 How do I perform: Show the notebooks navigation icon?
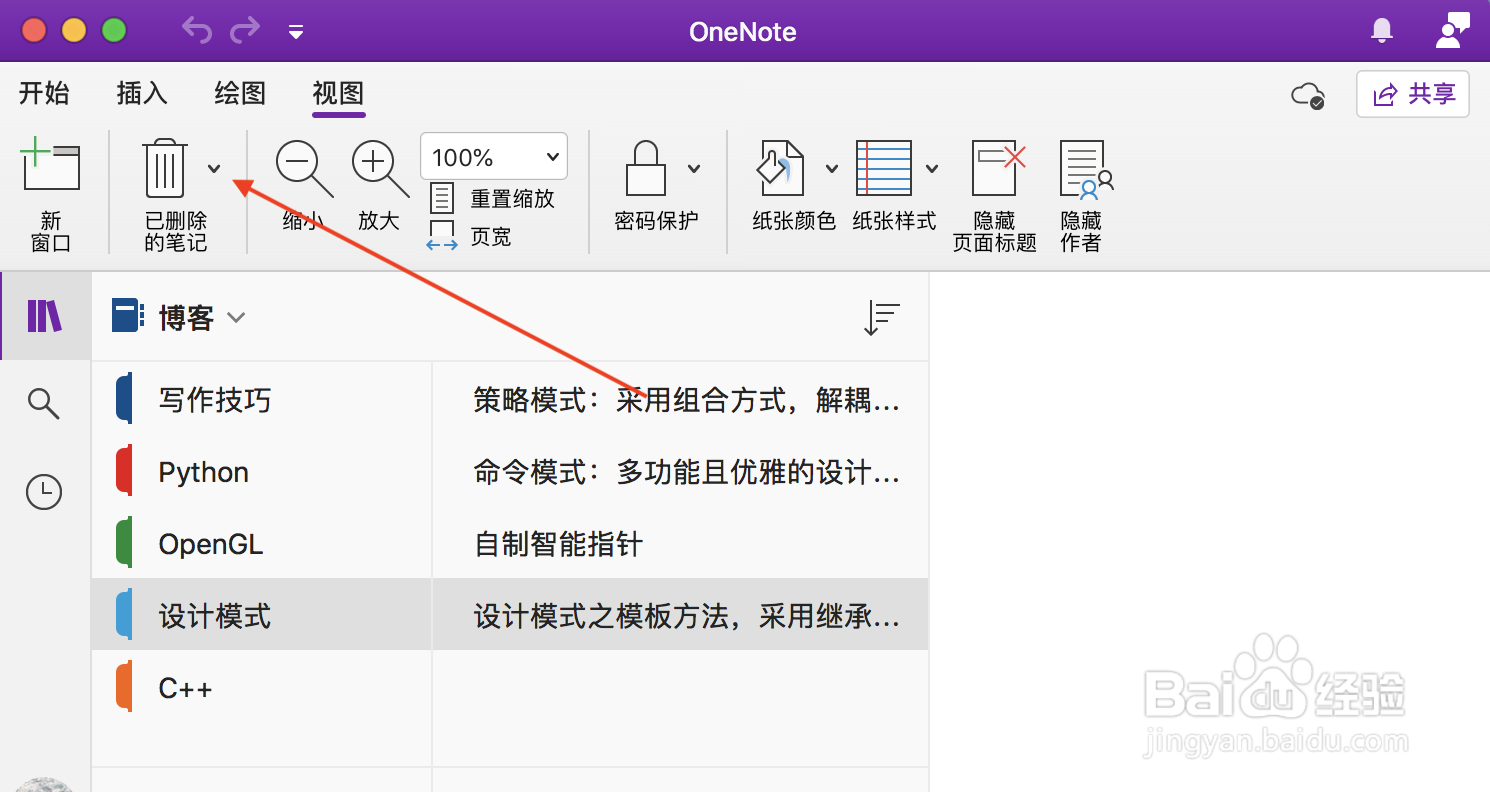pos(45,316)
